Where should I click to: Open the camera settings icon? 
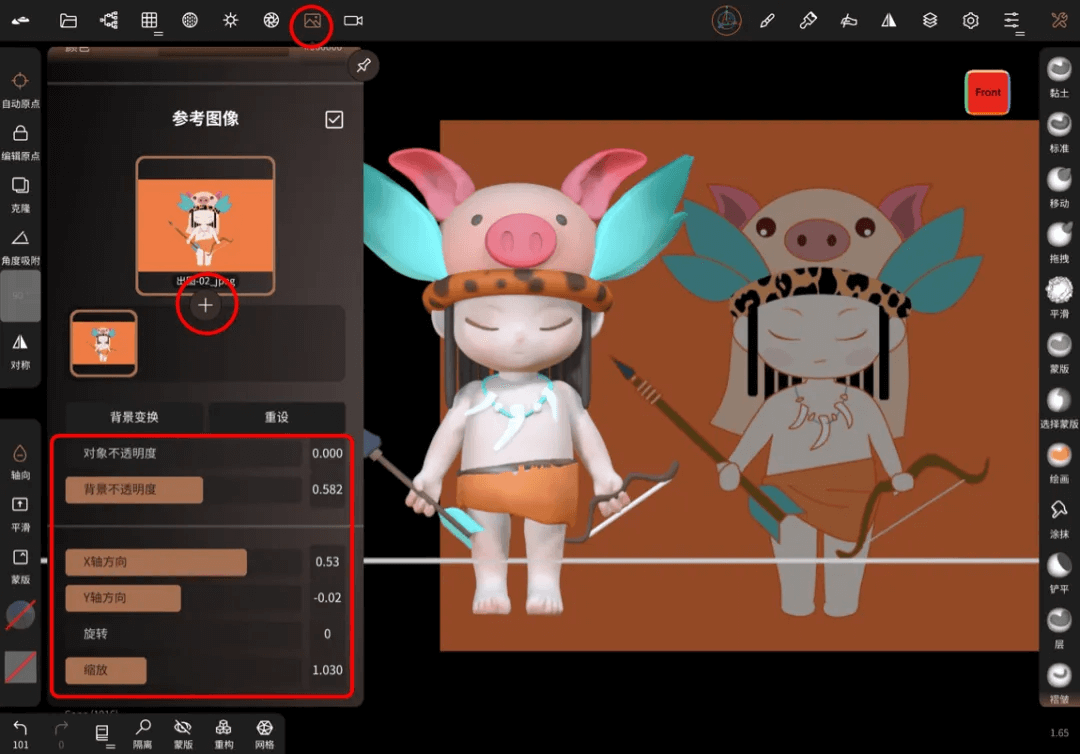[x=353, y=21]
